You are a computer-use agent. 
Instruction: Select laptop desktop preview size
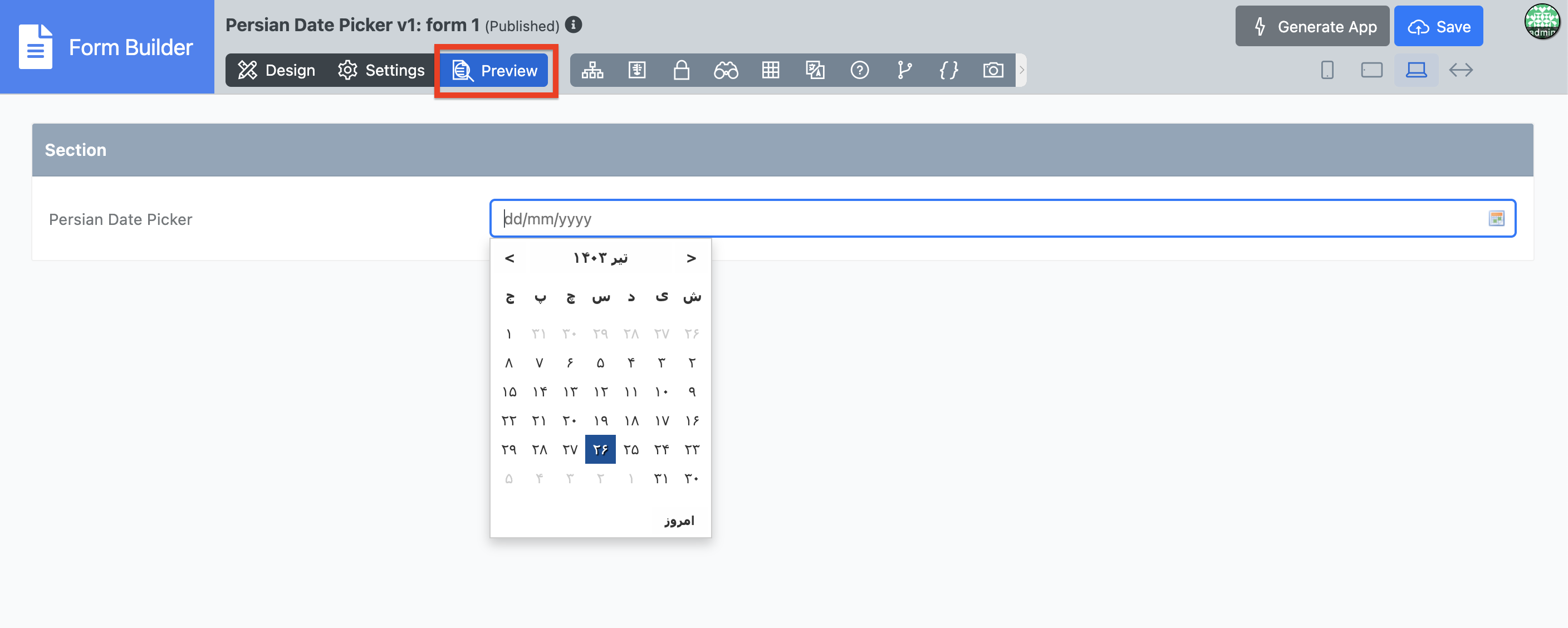point(1416,71)
